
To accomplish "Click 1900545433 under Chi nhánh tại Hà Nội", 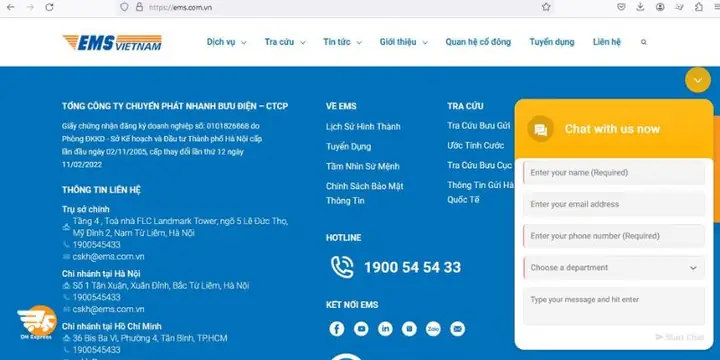I will (x=96, y=297).
